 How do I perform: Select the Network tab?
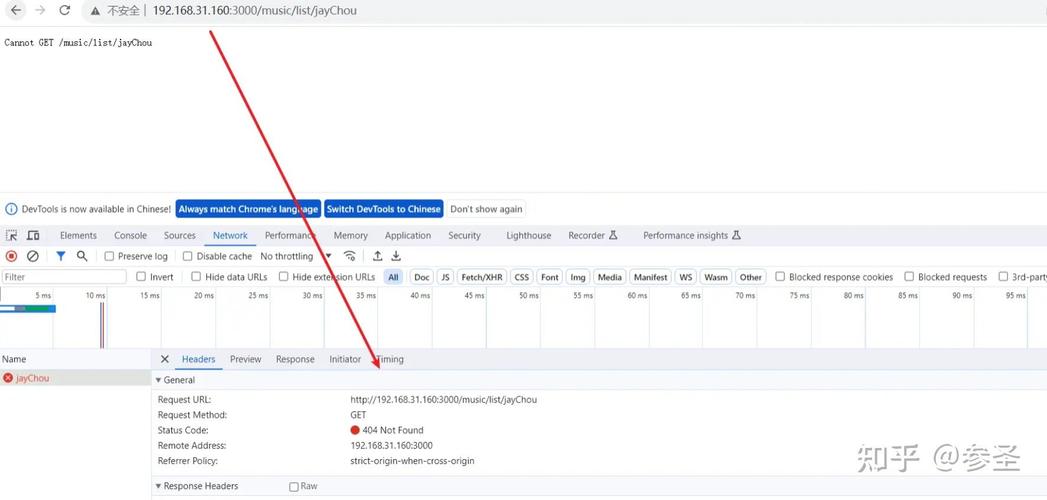[230, 236]
